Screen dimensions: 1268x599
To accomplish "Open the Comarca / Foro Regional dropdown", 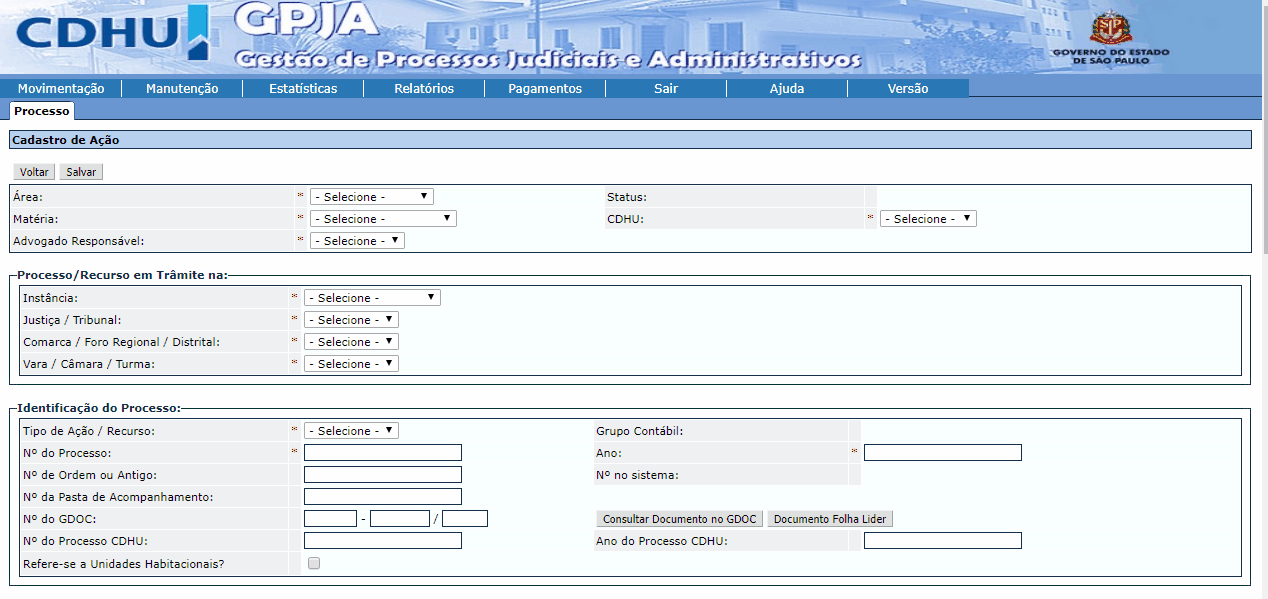I will (351, 342).
